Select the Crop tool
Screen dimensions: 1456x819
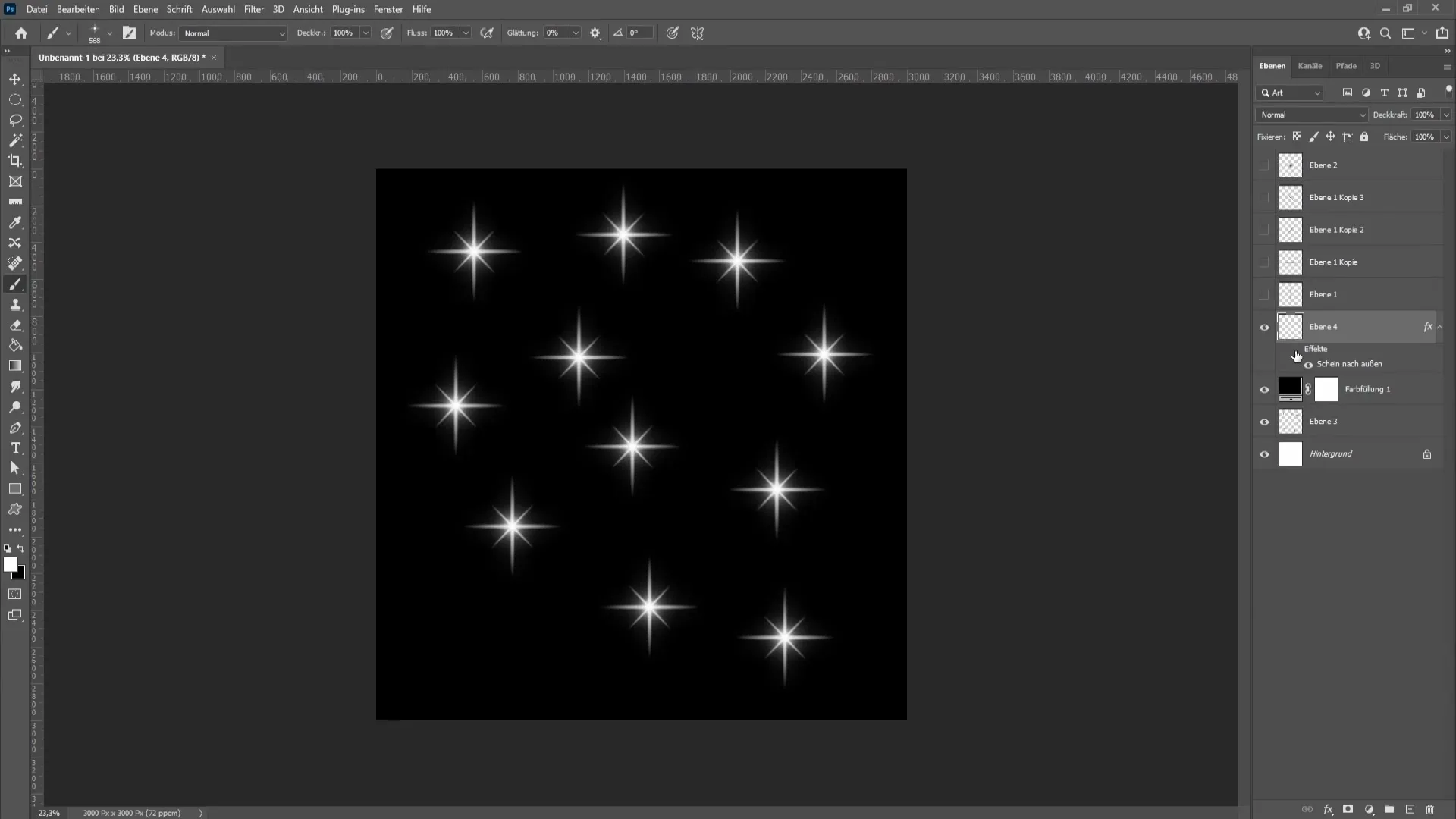(x=15, y=161)
